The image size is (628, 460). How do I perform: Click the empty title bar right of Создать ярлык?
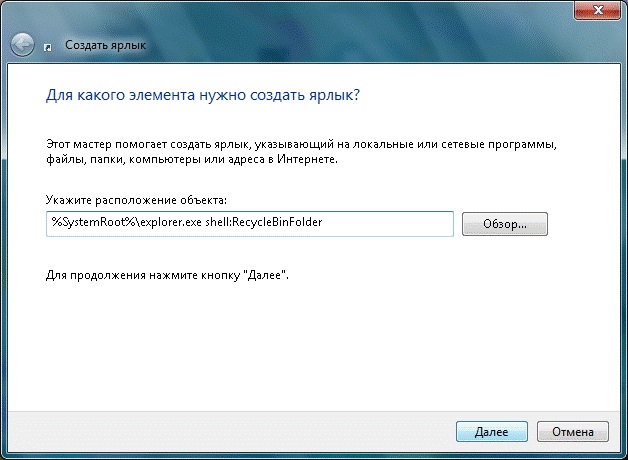pos(350,45)
